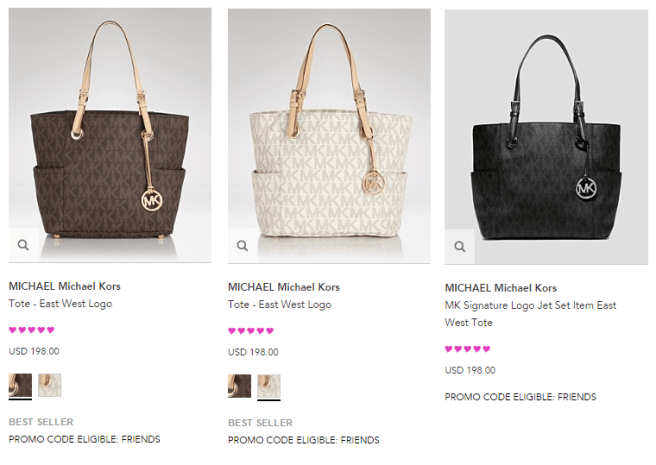
Task: Select cream color swatch under first tote
Action: tap(50, 385)
